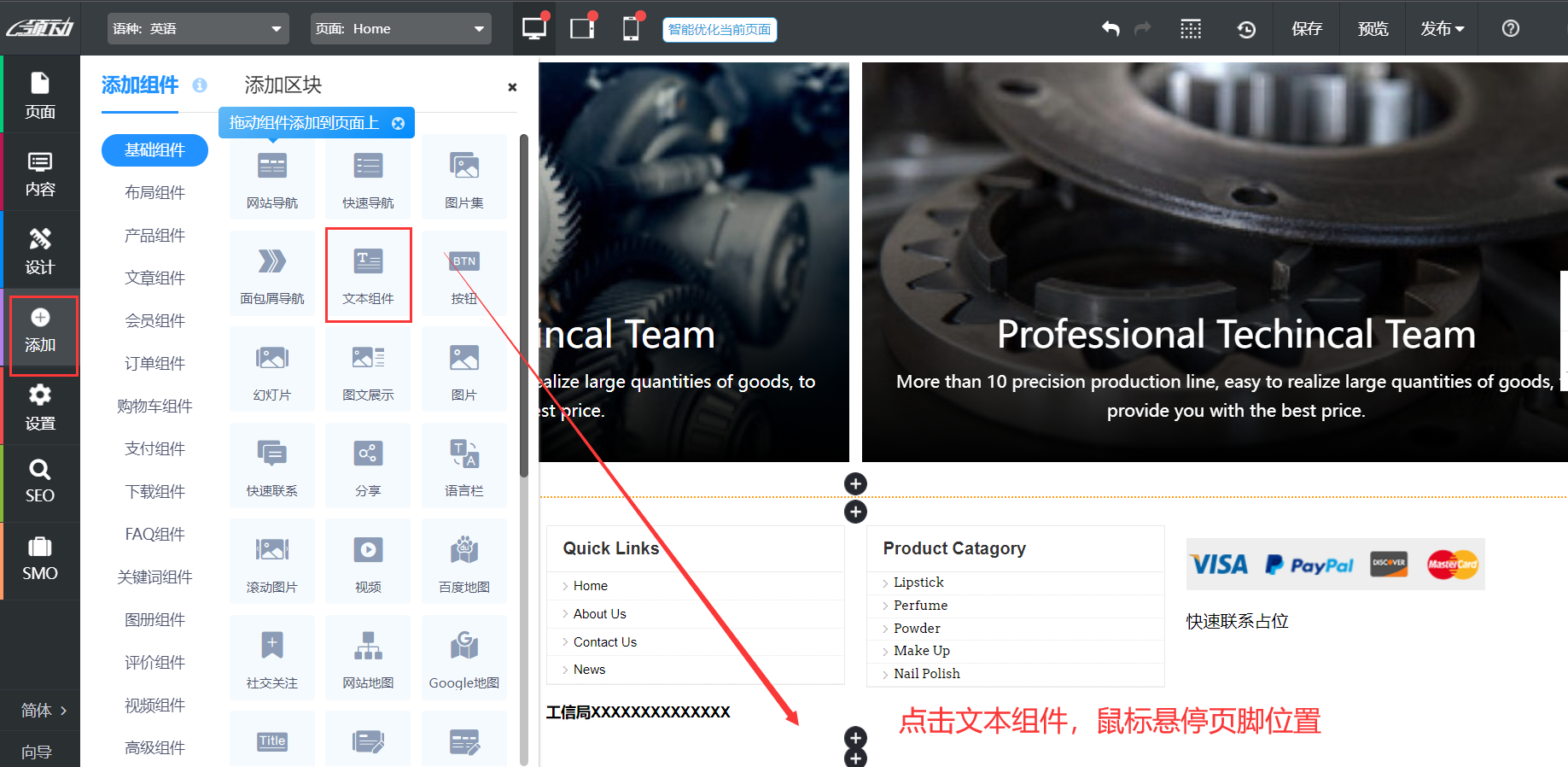Image resolution: width=1568 pixels, height=767 pixels.
Task: Click the 保存 save button
Action: coord(1306,29)
